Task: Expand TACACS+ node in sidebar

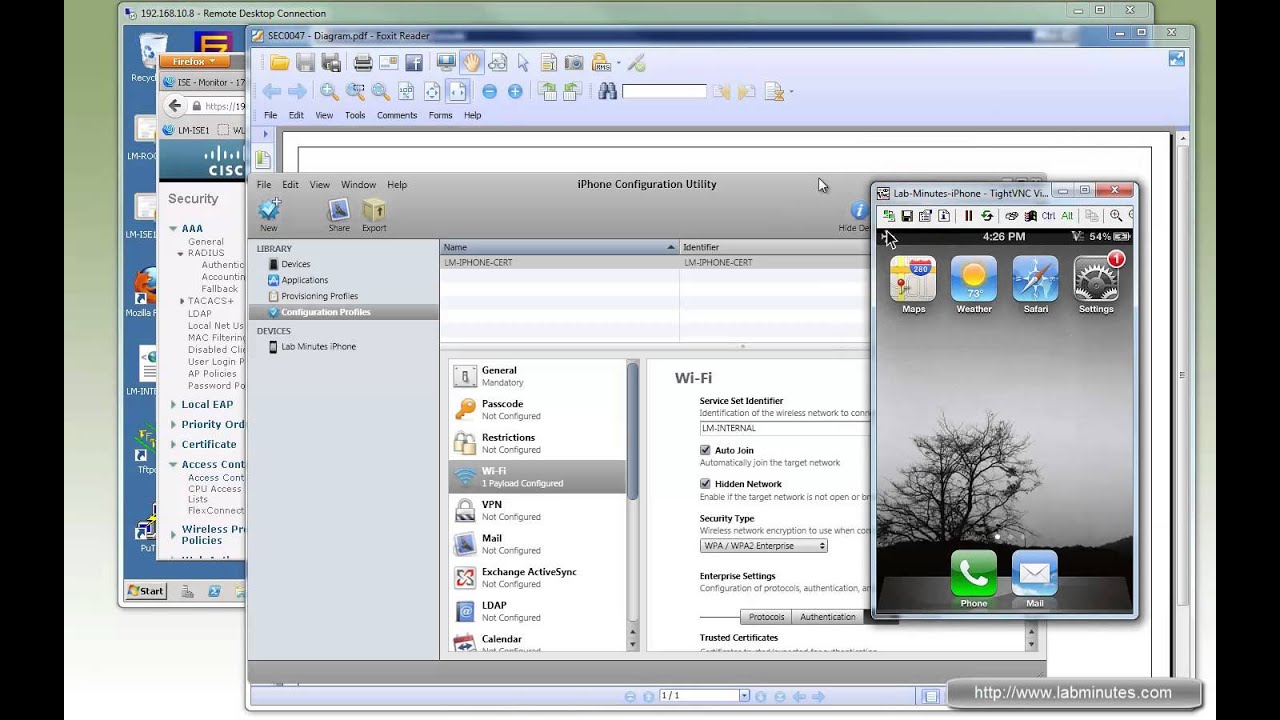Action: (x=182, y=301)
